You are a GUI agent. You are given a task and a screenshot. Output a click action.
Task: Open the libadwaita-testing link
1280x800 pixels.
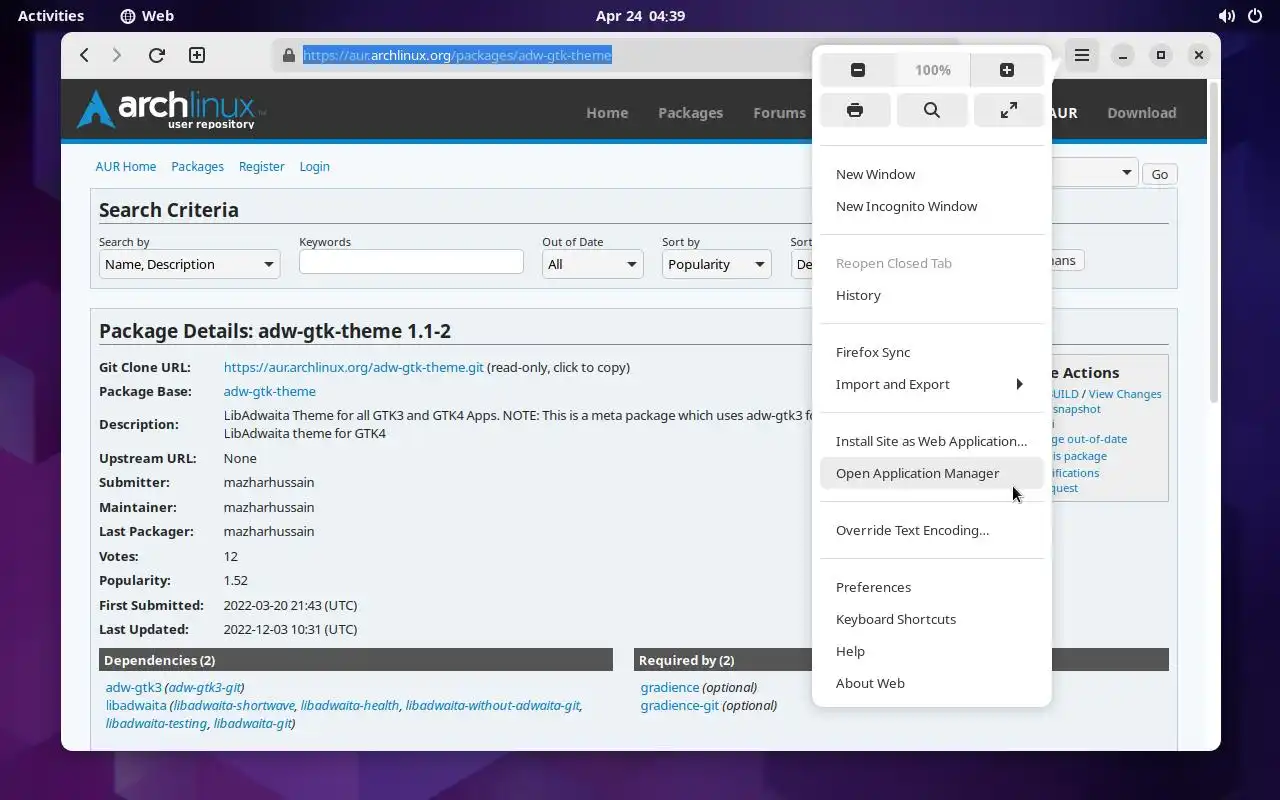pos(156,723)
